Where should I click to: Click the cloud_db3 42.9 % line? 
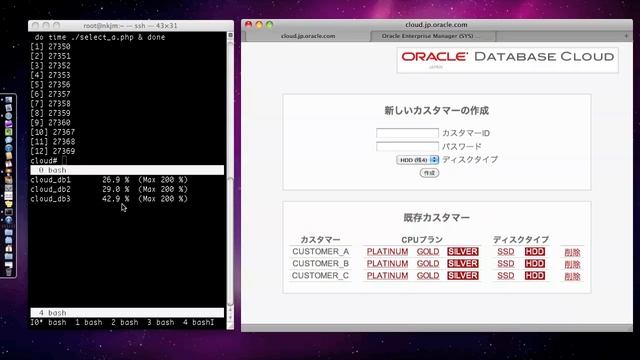pos(109,199)
